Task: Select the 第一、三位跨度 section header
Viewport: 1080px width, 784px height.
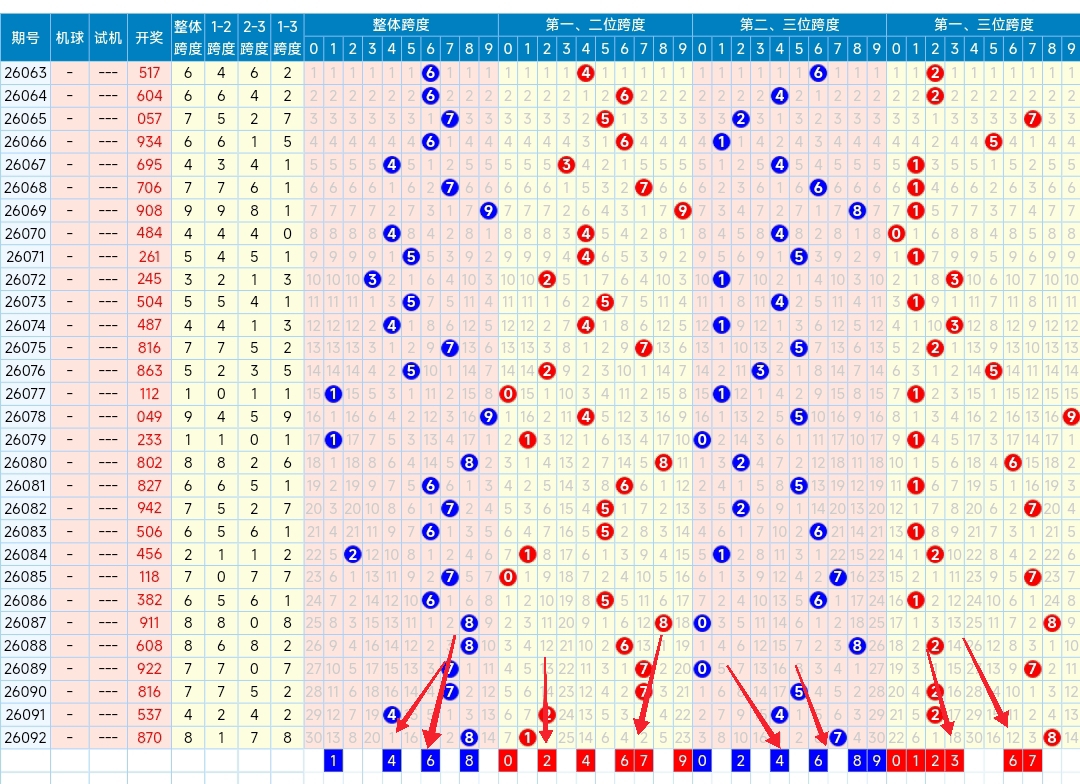Action: point(984,25)
